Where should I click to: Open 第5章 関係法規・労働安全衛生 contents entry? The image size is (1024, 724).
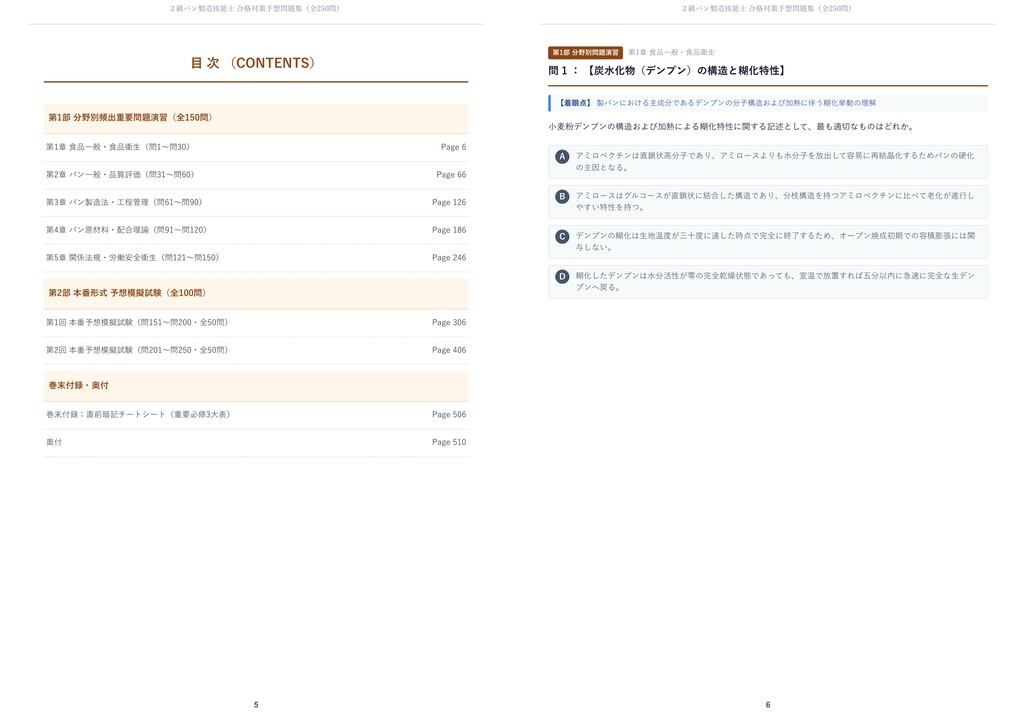pyautogui.click(x=256, y=257)
